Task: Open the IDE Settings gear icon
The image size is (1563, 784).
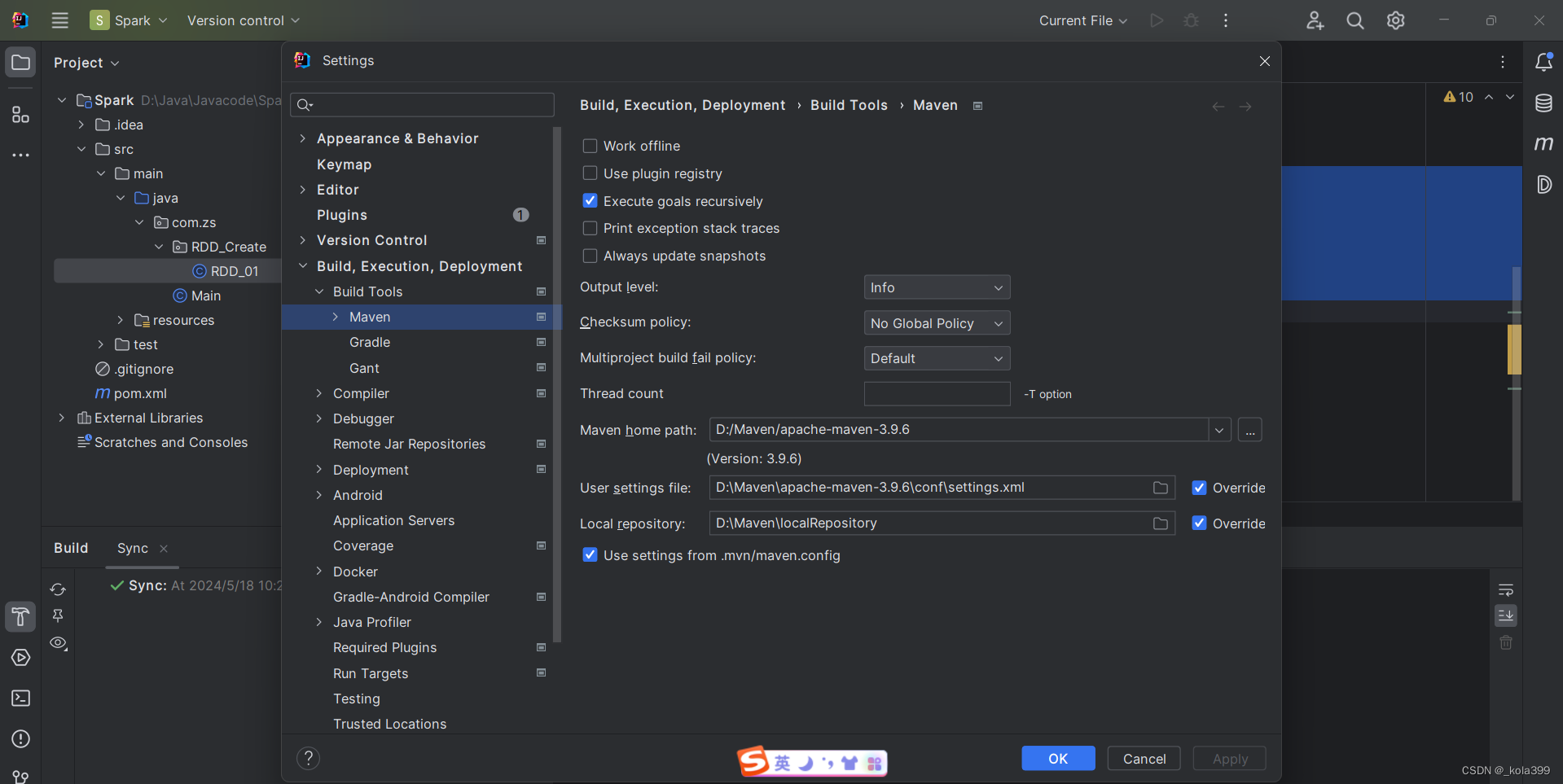Action: point(1395,20)
